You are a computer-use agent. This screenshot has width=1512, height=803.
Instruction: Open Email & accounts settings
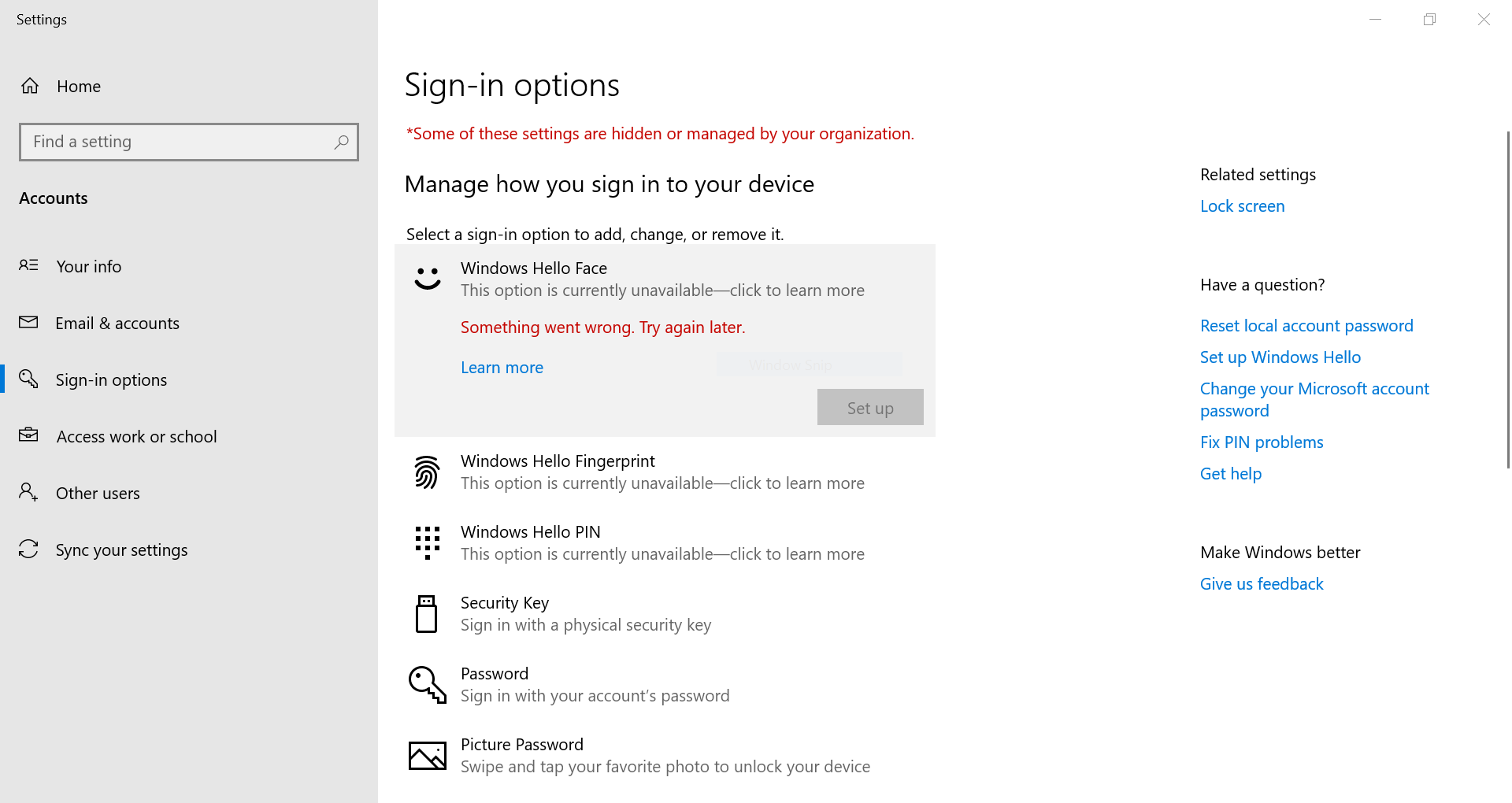pyautogui.click(x=189, y=323)
